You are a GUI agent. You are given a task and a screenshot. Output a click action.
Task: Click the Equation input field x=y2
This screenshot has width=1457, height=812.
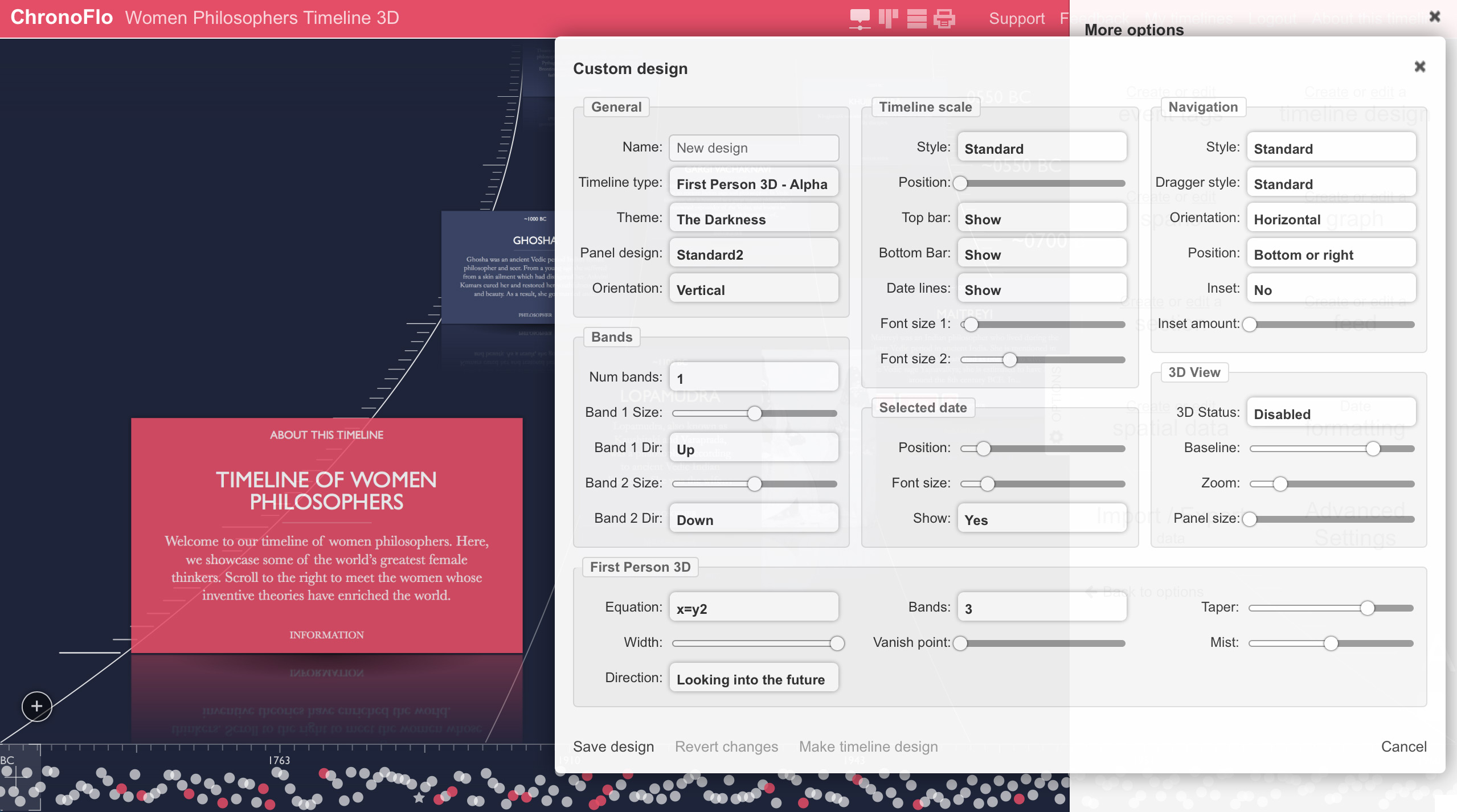coord(753,607)
